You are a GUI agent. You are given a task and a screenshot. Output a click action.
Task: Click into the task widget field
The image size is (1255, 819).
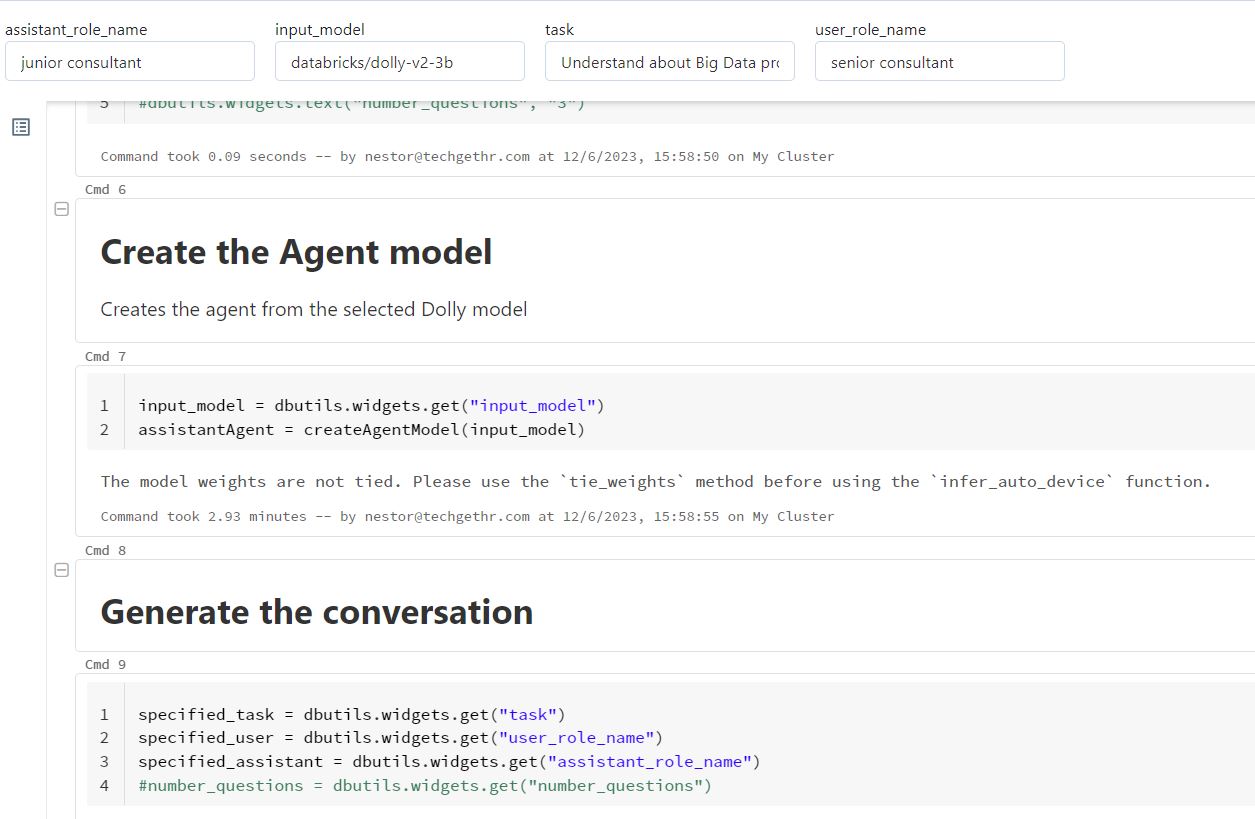[670, 62]
